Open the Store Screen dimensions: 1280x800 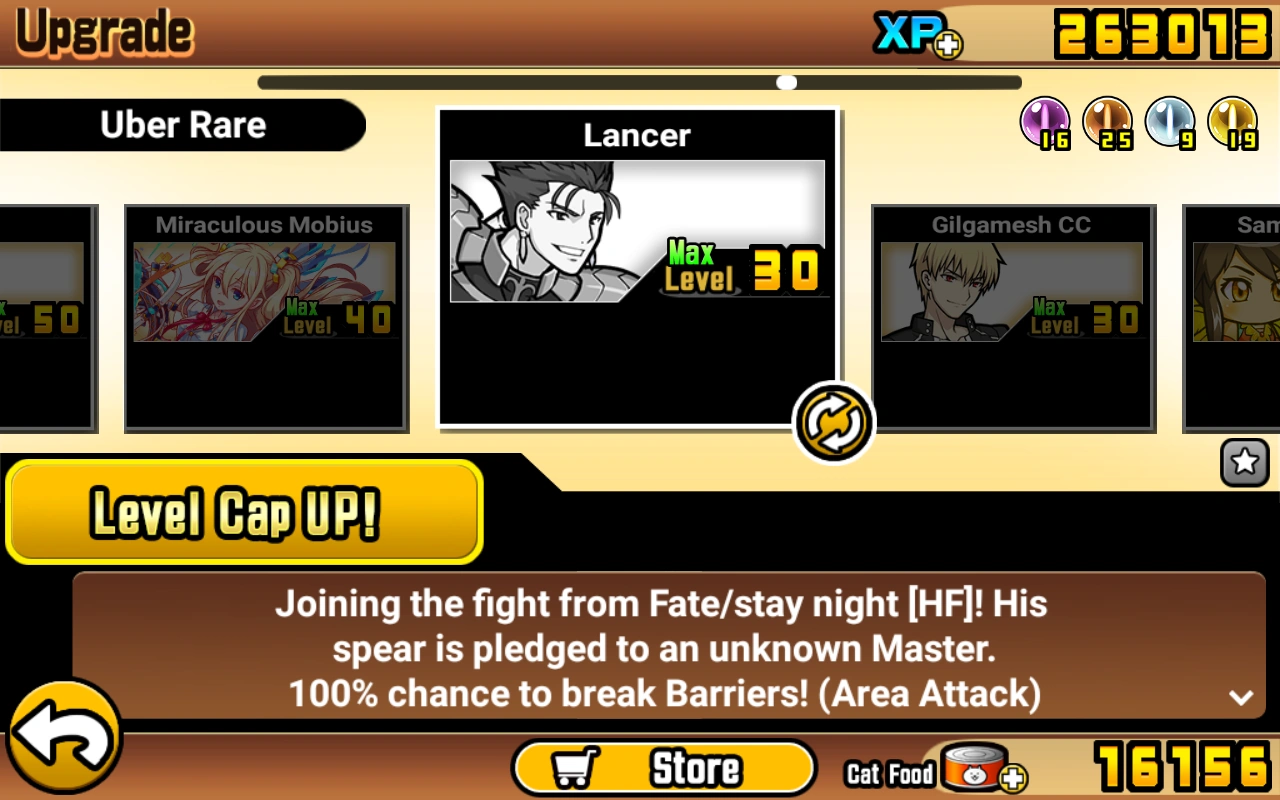tap(664, 768)
